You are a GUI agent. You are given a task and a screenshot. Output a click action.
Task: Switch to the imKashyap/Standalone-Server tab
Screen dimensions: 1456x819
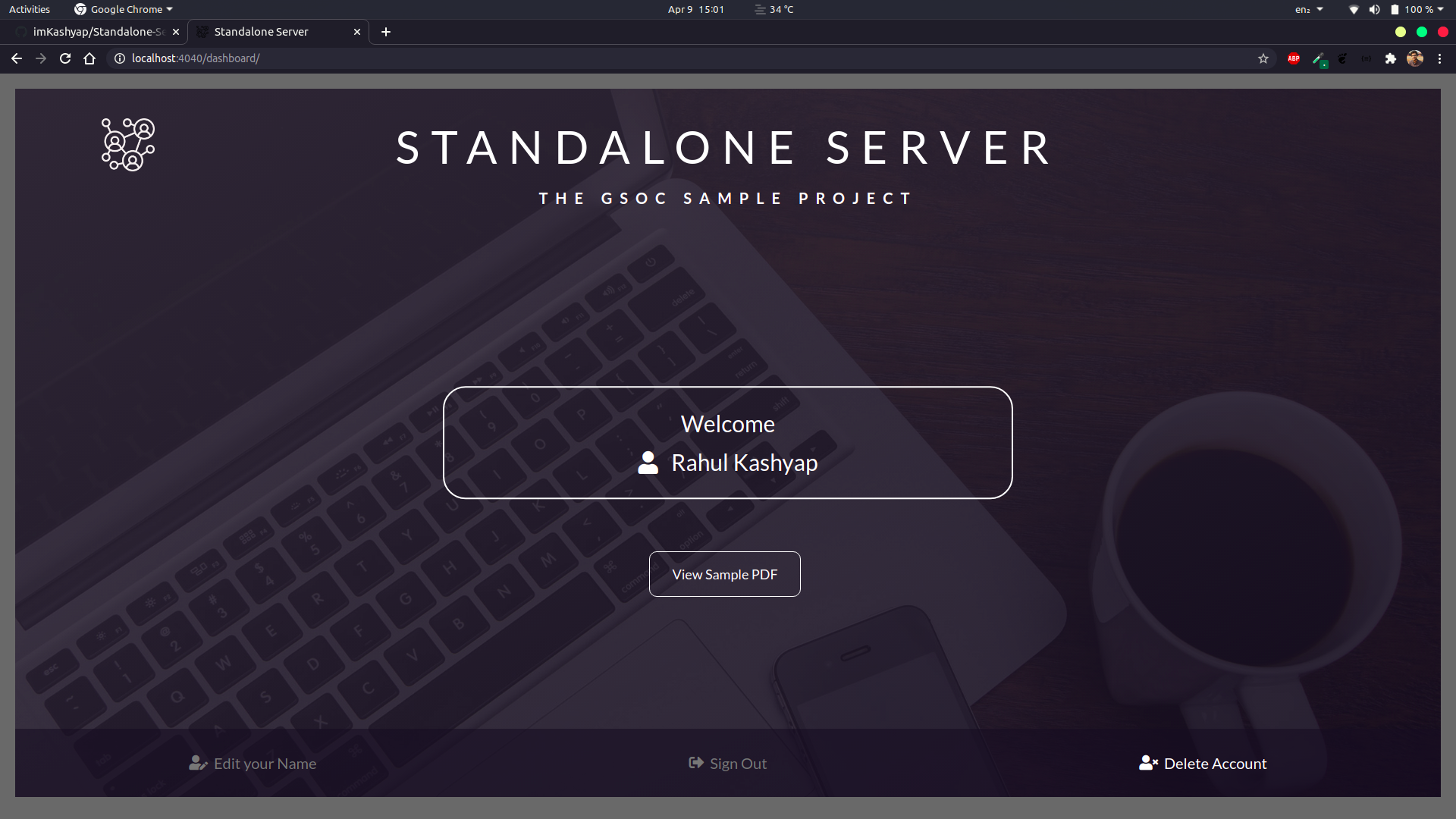point(97,32)
